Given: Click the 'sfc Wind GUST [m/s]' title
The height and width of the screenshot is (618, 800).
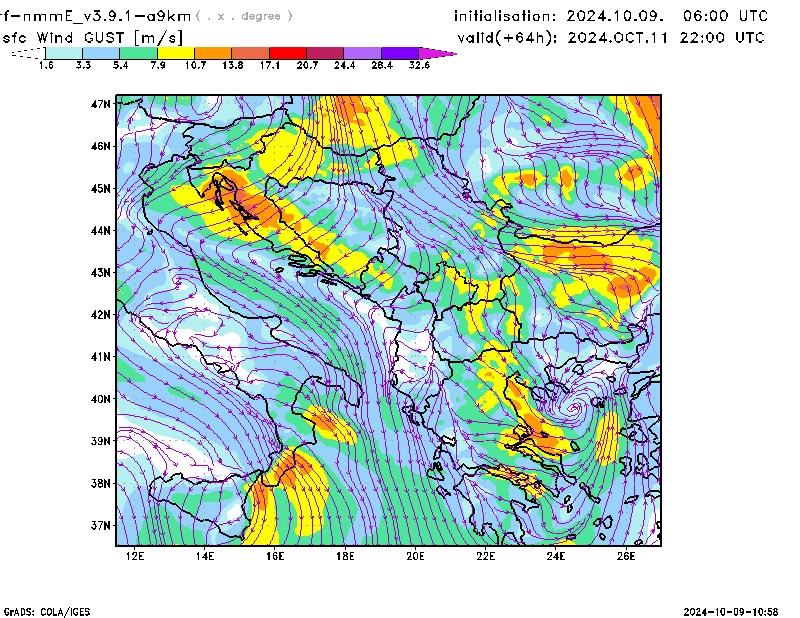Looking at the screenshot, I should (x=92, y=38).
